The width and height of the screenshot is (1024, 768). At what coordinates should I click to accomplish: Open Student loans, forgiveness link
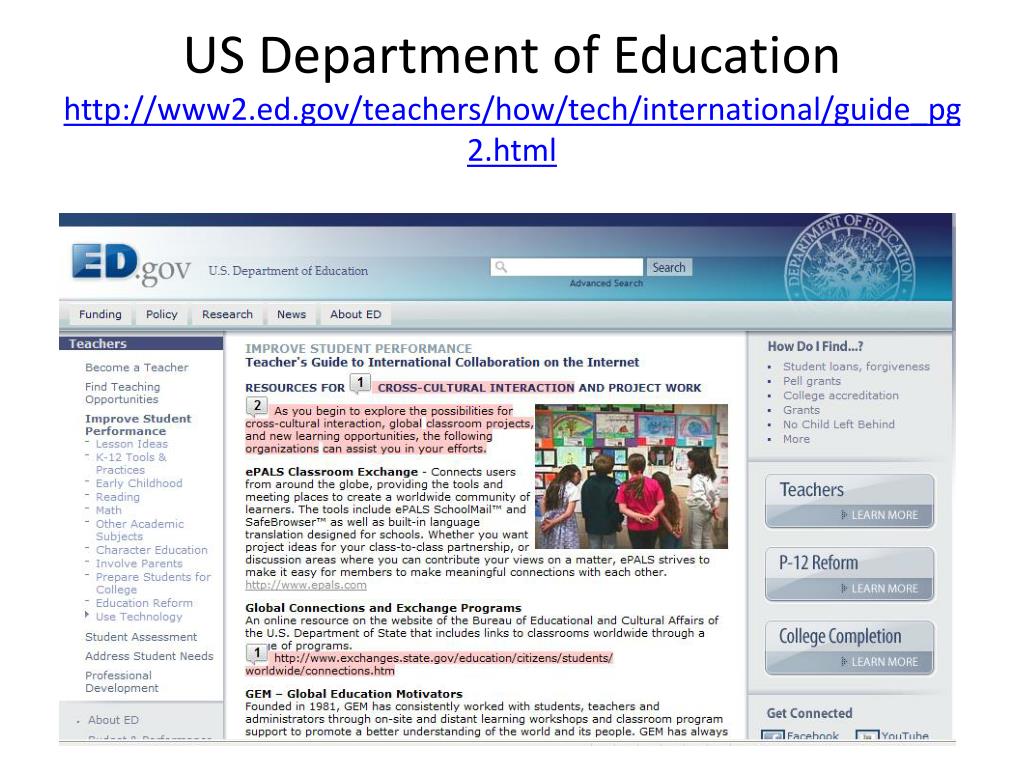pyautogui.click(x=856, y=366)
